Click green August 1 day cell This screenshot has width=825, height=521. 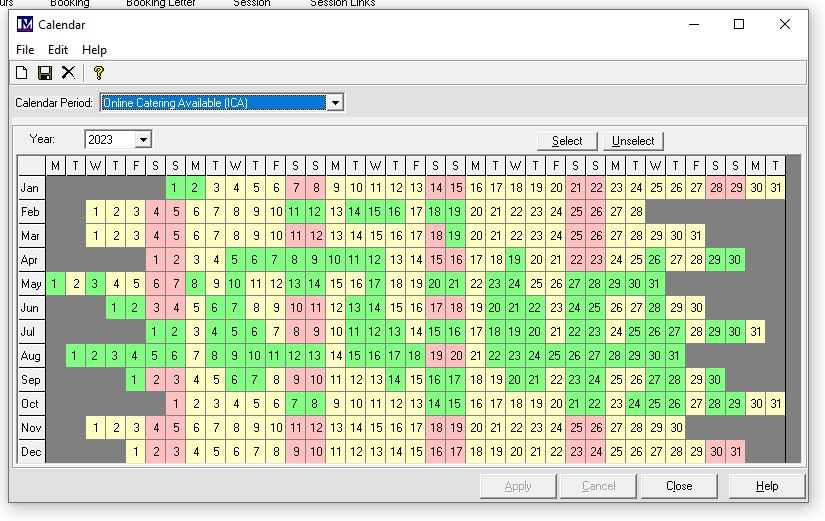75,356
